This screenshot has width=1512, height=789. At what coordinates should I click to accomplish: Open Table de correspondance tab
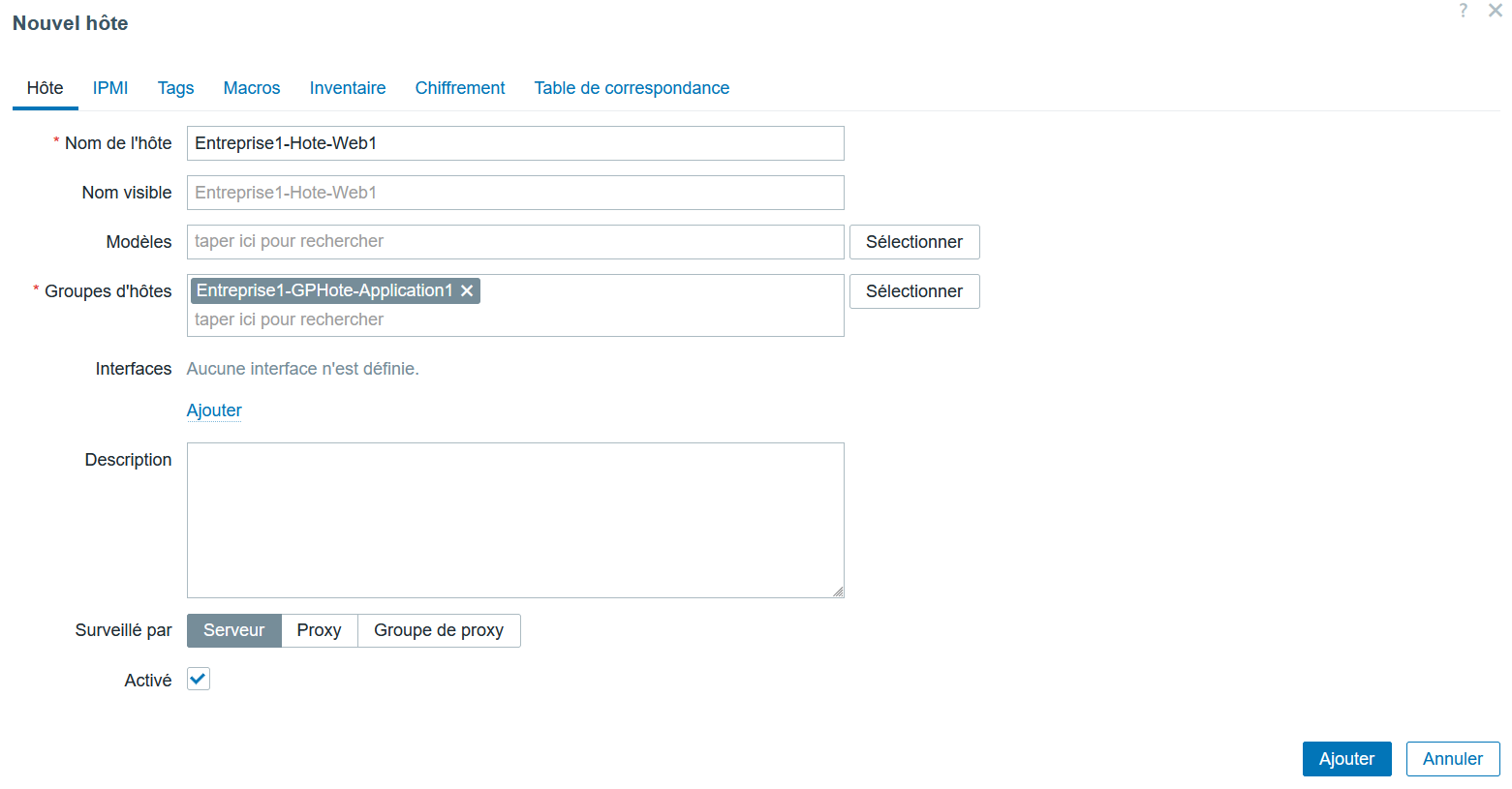(632, 88)
